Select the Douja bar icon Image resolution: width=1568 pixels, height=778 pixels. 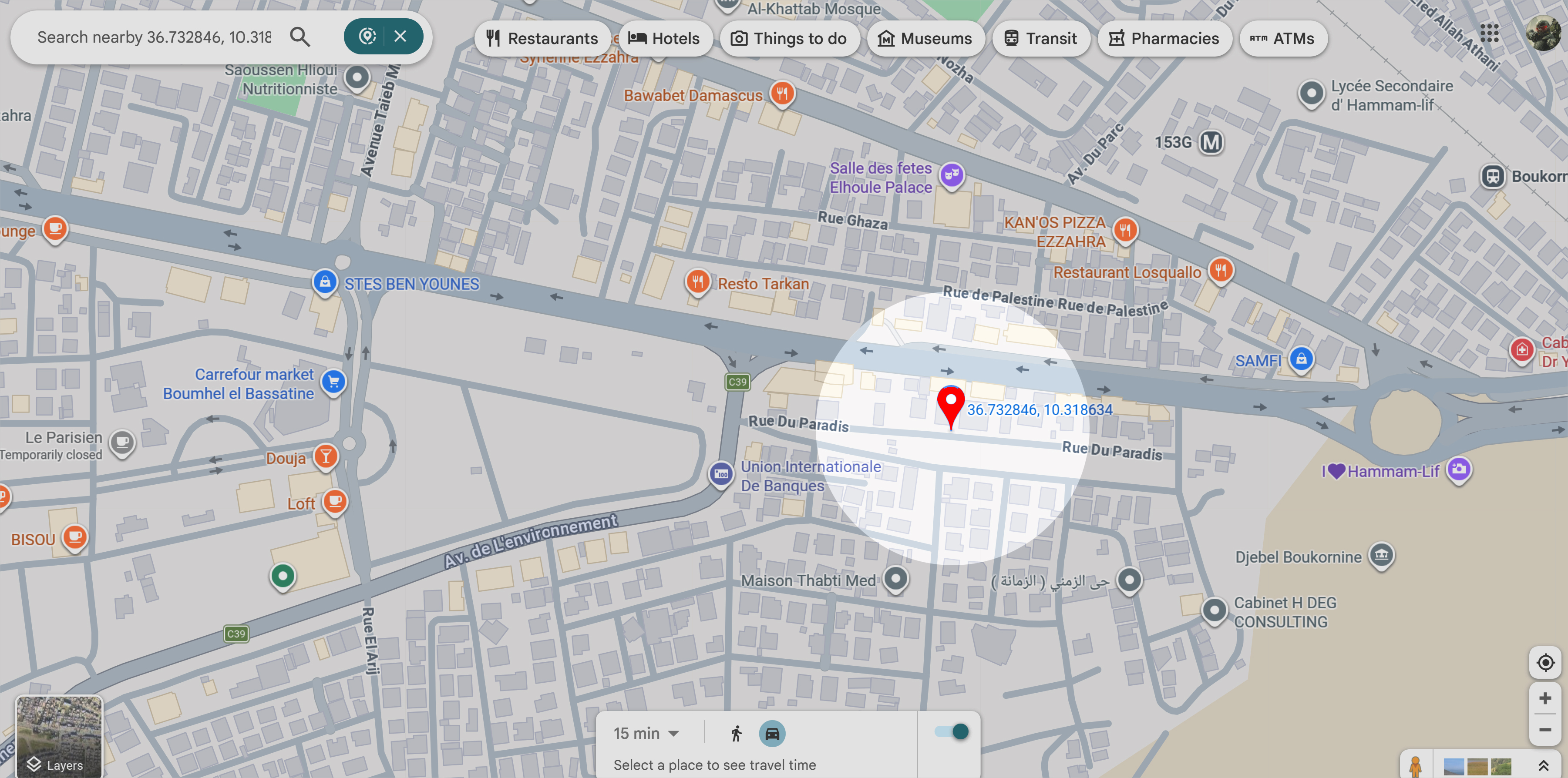pos(326,457)
